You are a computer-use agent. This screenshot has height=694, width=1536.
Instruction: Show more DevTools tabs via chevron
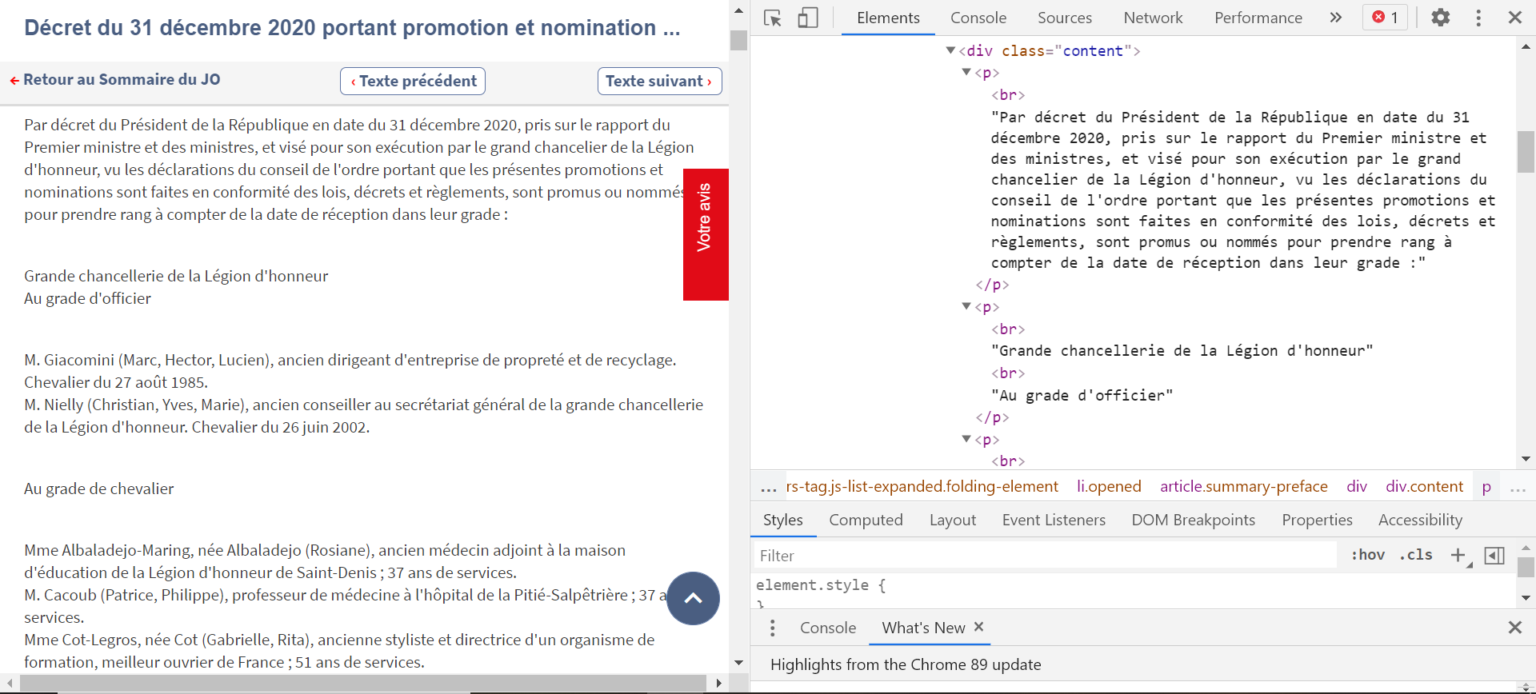click(x=1335, y=18)
